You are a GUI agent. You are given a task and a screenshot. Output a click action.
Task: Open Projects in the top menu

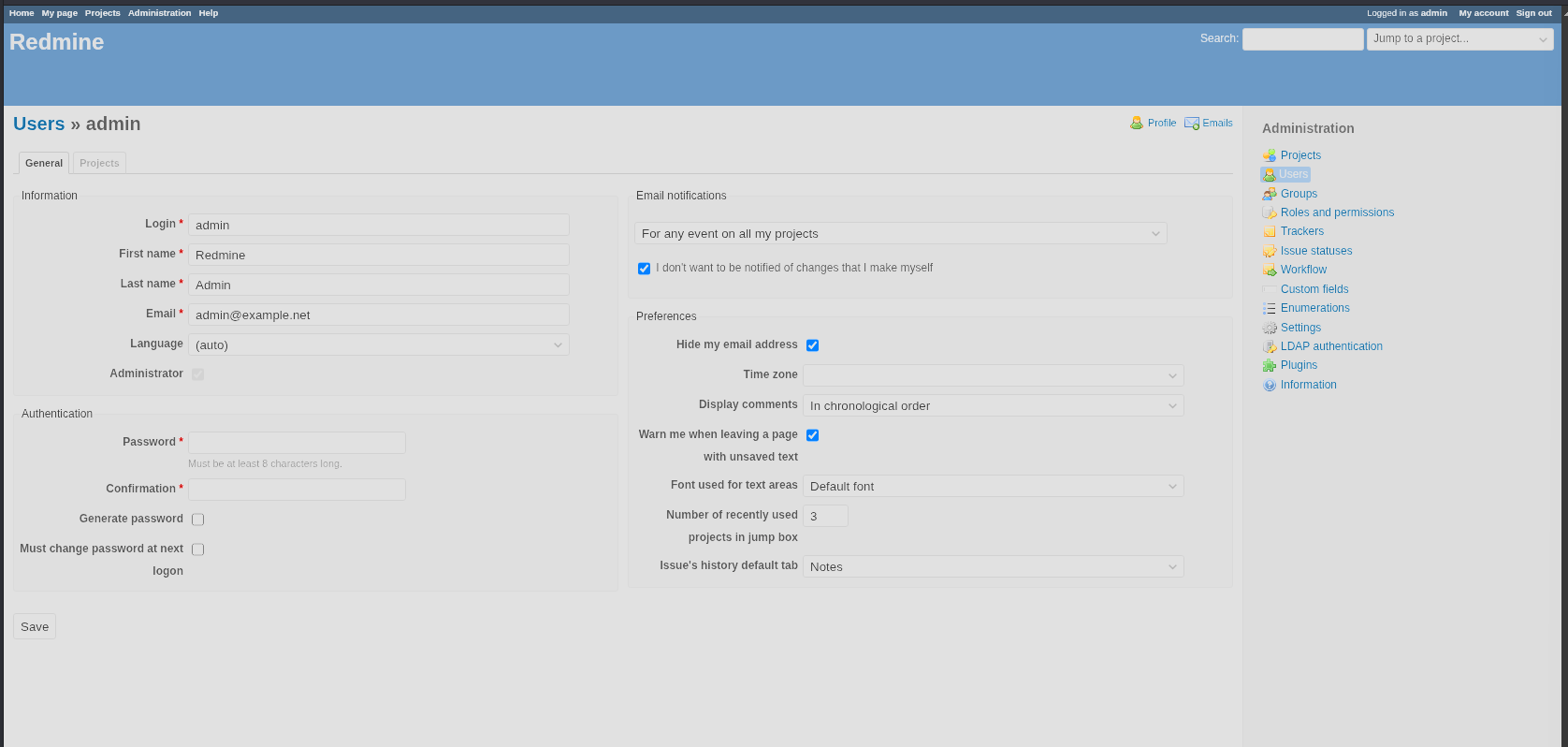[x=103, y=13]
